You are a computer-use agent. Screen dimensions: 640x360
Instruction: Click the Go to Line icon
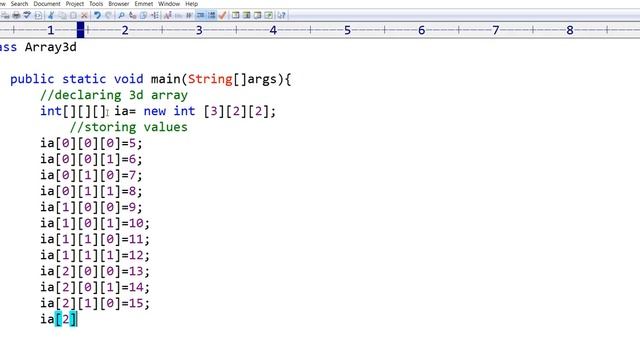tap(155, 16)
